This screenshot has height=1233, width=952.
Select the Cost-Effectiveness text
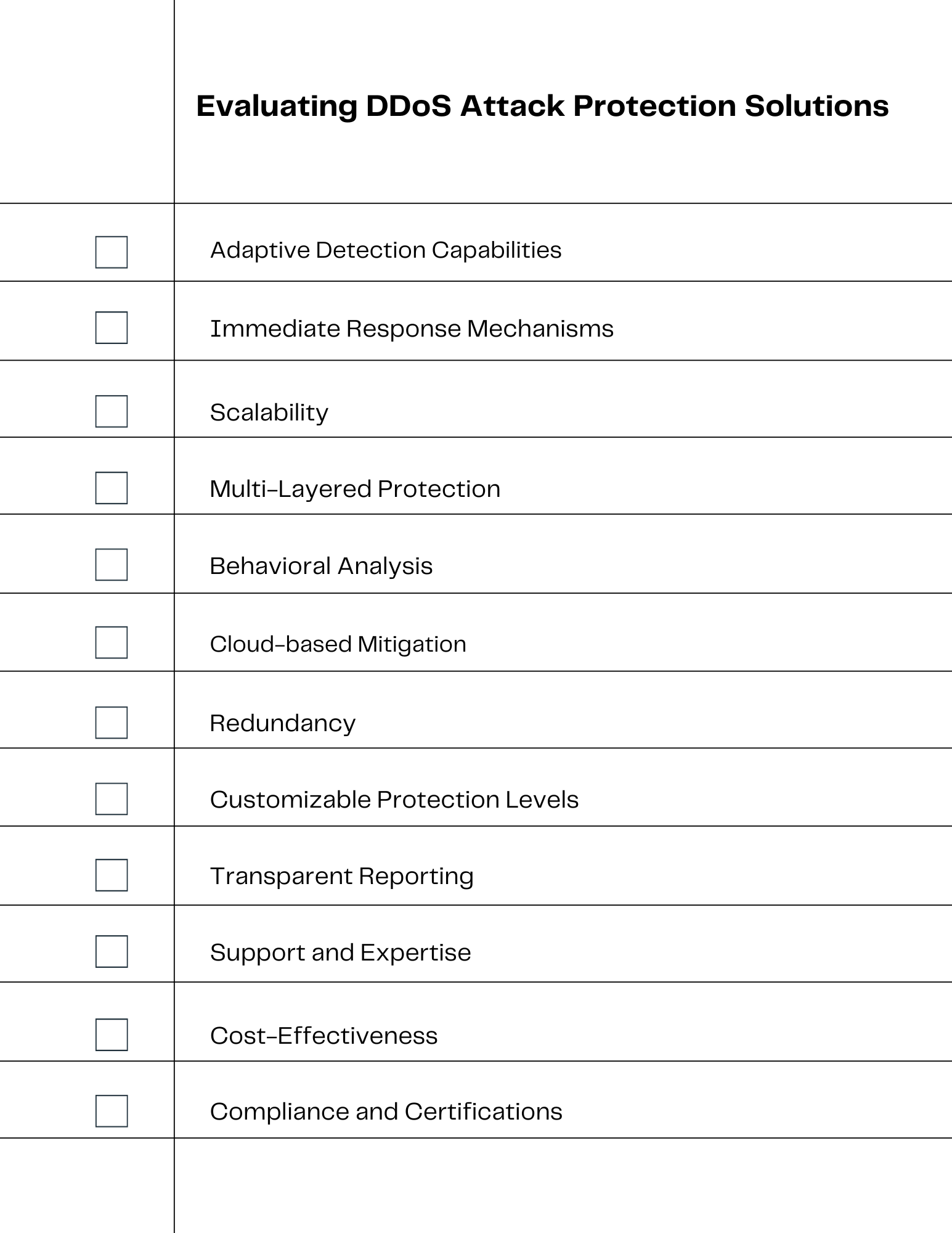(x=323, y=1036)
